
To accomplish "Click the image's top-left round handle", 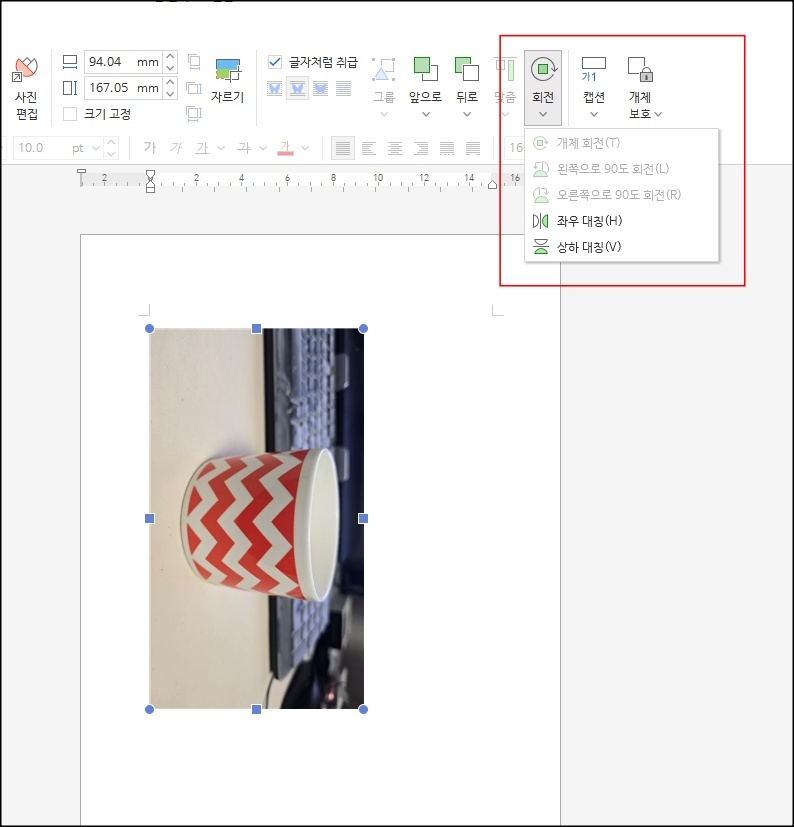I will 149,329.
